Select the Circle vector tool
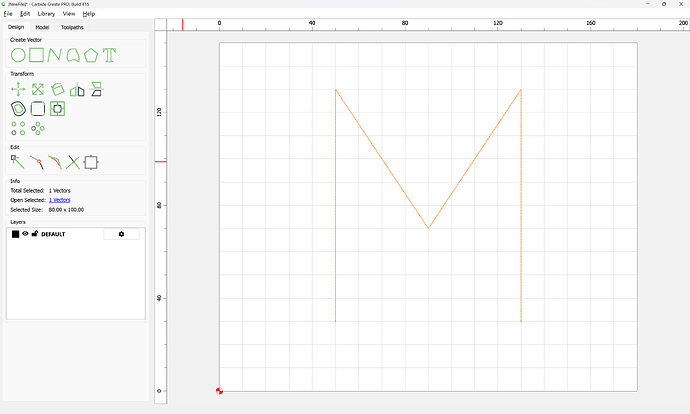The width and height of the screenshot is (690, 414). point(18,55)
